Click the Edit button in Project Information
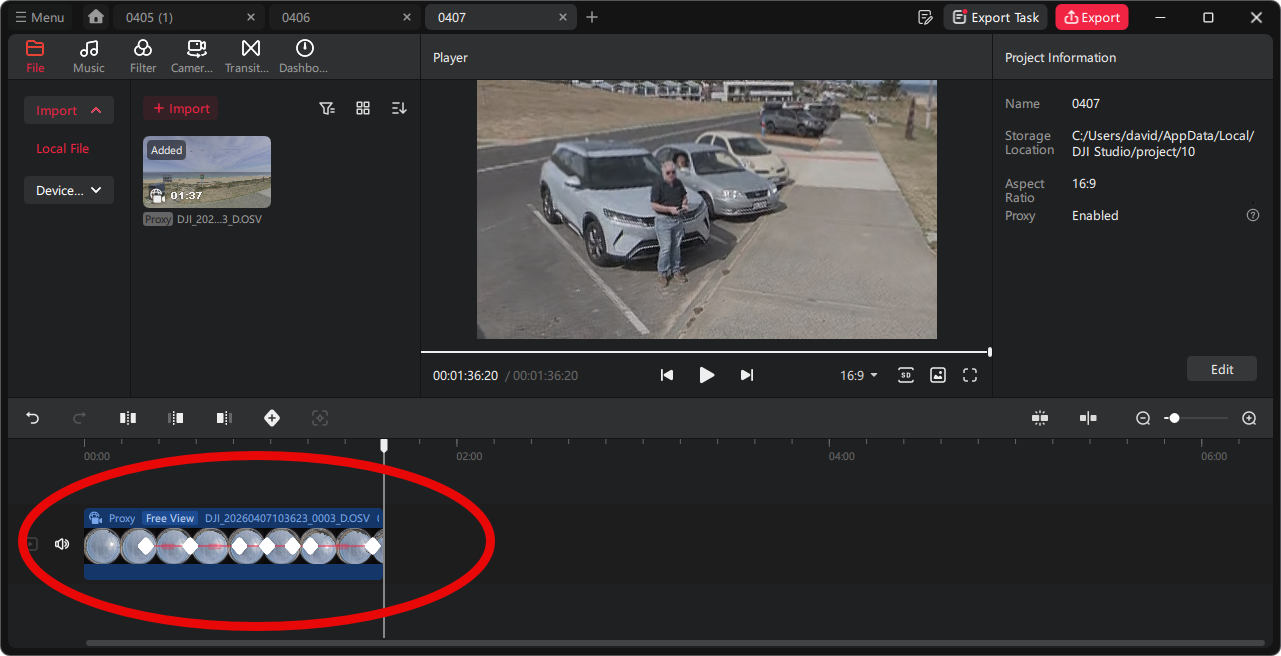The image size is (1281, 656). click(1221, 369)
